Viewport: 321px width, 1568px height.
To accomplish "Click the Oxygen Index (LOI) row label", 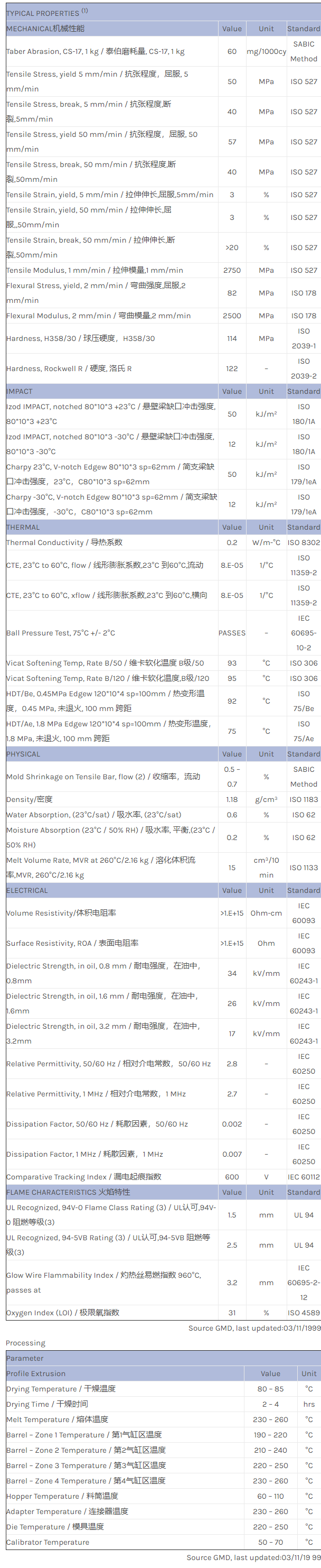I will tap(63, 1312).
